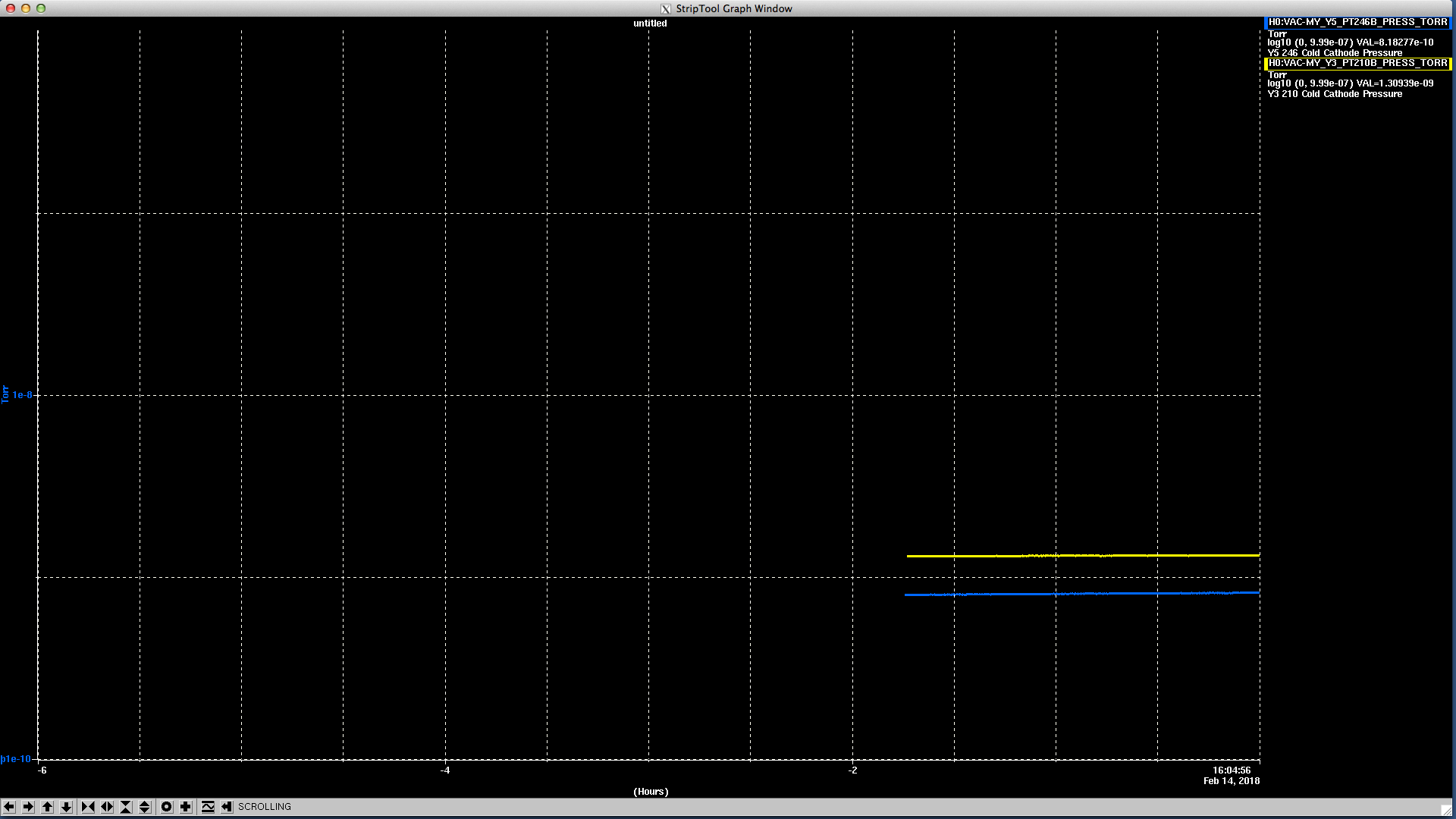Click the 1e-8 Torr axis label

point(22,395)
